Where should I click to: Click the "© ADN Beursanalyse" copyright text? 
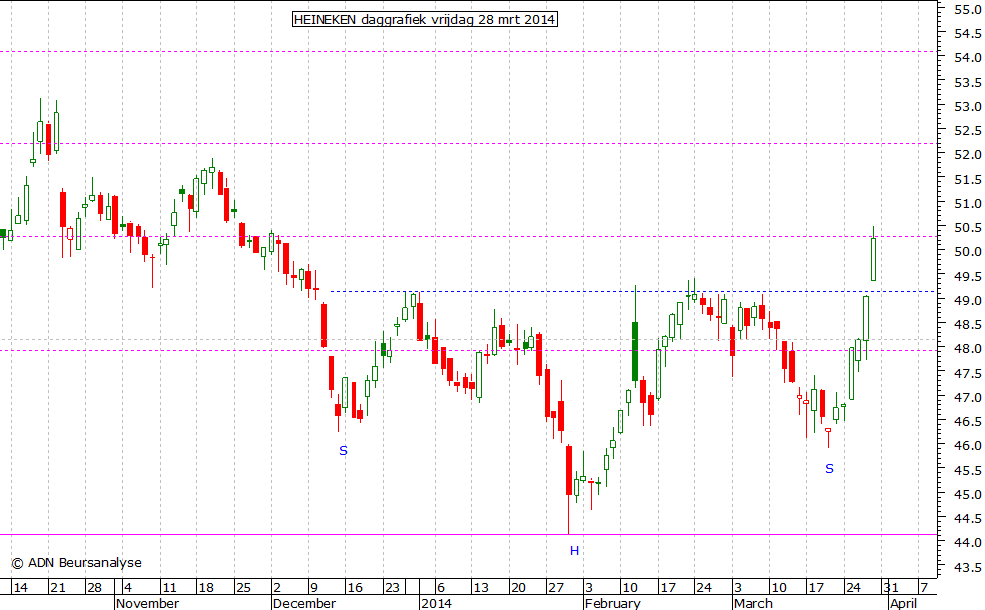tap(77, 563)
